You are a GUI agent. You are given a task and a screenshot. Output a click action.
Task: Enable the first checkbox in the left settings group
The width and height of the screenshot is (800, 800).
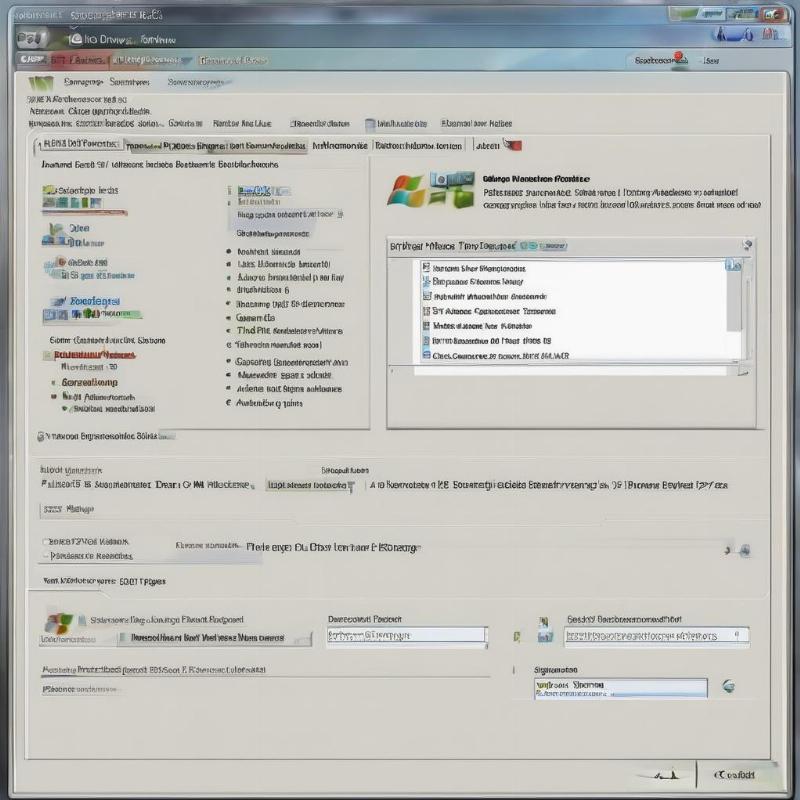click(44, 542)
